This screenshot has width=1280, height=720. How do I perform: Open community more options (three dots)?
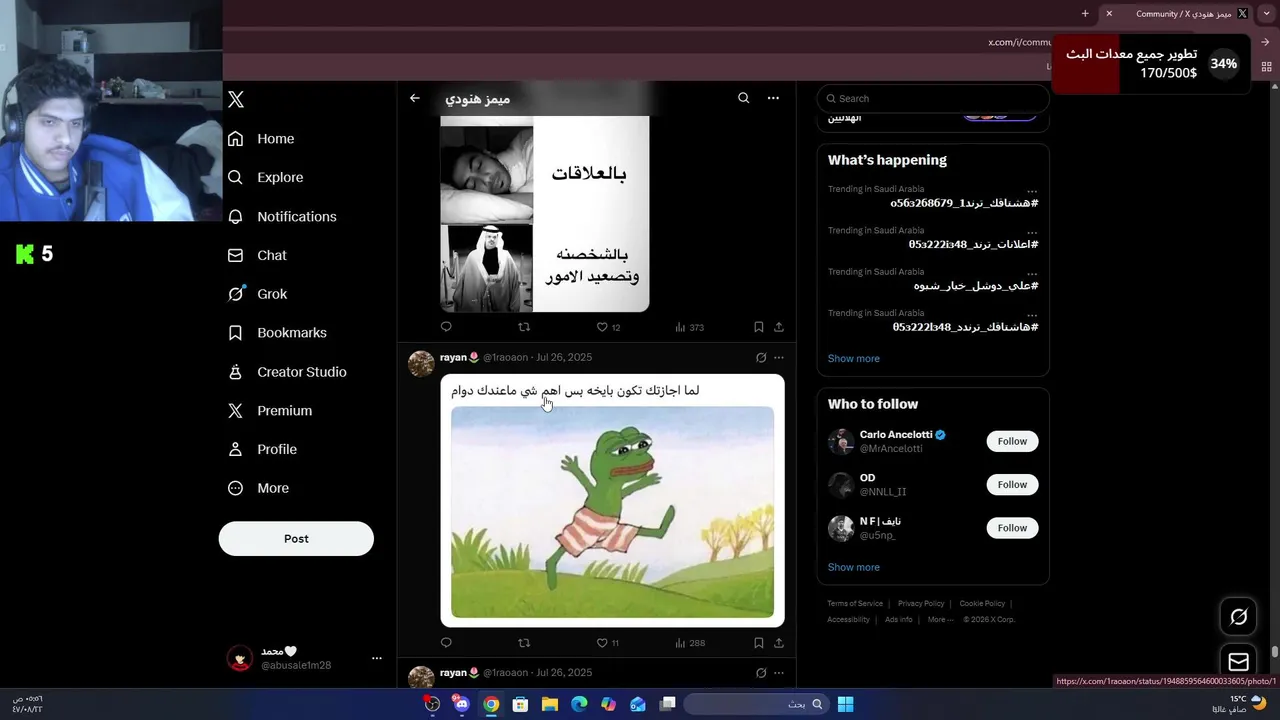click(773, 98)
